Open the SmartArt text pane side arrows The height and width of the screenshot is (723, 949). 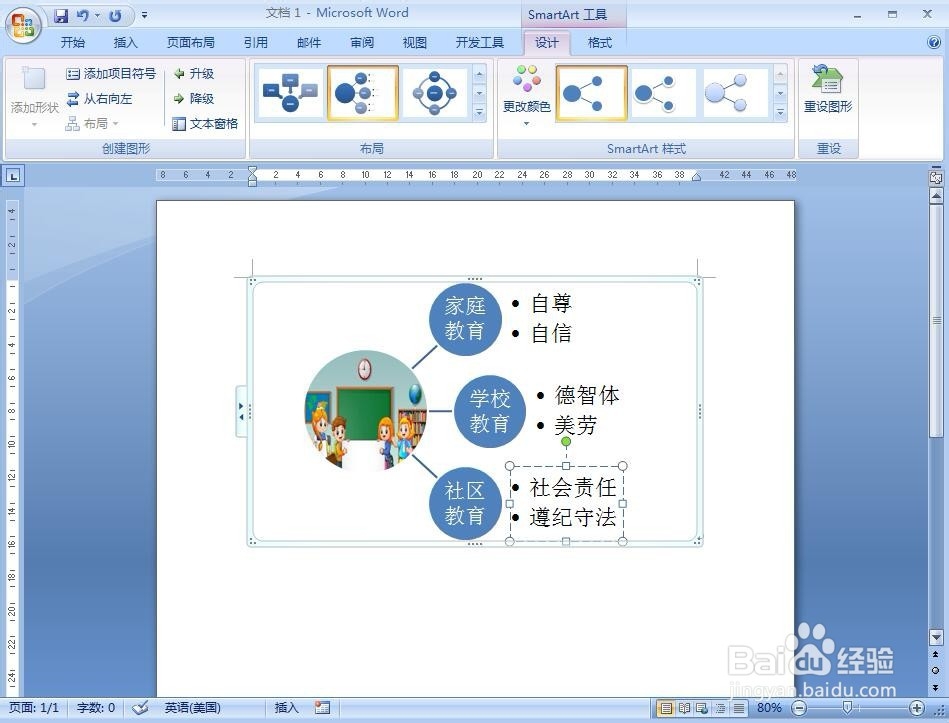pyautogui.click(x=241, y=411)
